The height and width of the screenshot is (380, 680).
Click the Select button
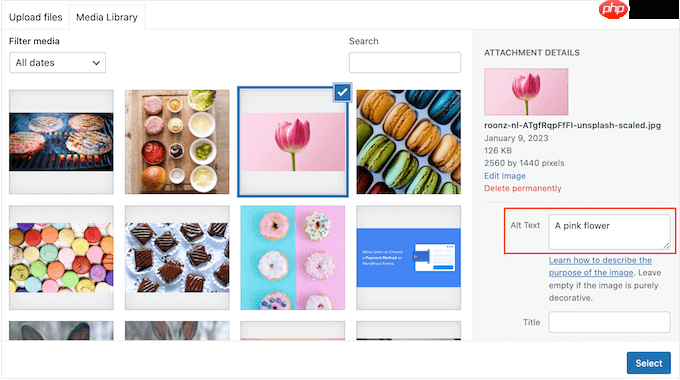pyautogui.click(x=648, y=363)
